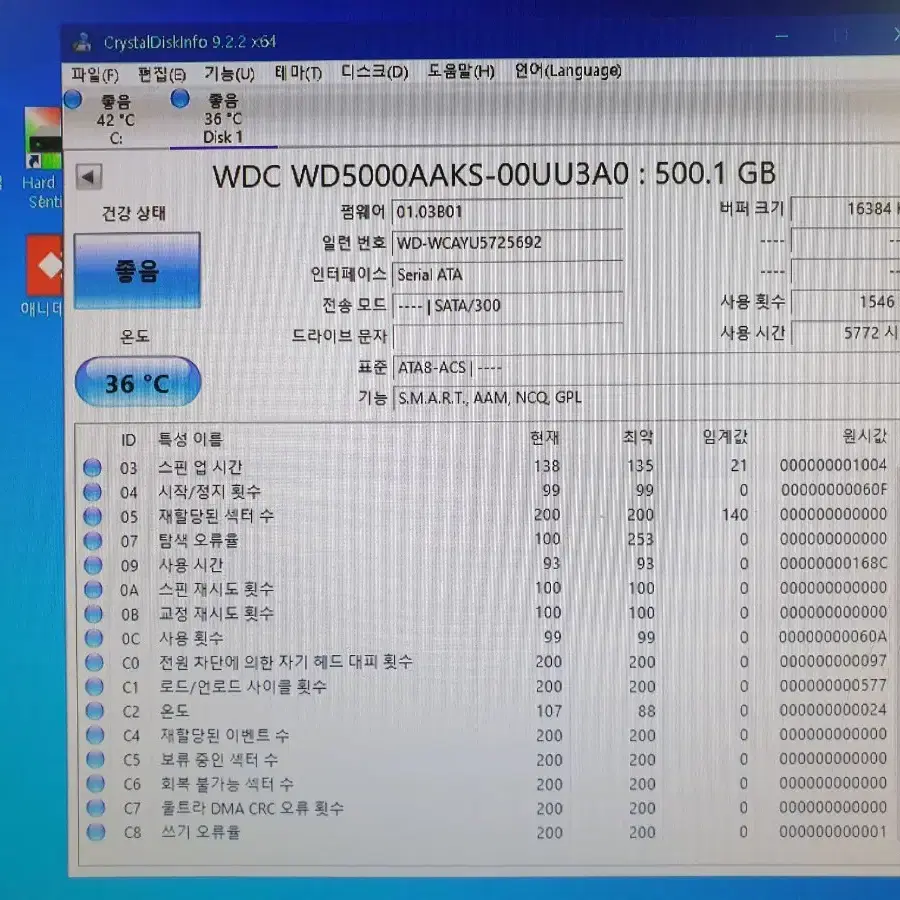Click status dot for 05 재할당된 섹터 수
Screen dimensions: 900x900
tap(92, 517)
